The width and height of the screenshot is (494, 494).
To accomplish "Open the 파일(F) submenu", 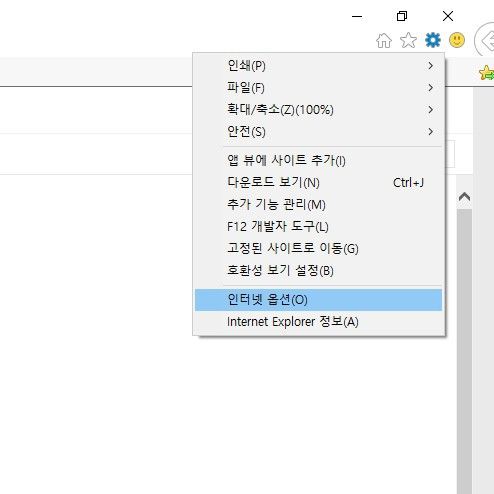I will click(318, 88).
